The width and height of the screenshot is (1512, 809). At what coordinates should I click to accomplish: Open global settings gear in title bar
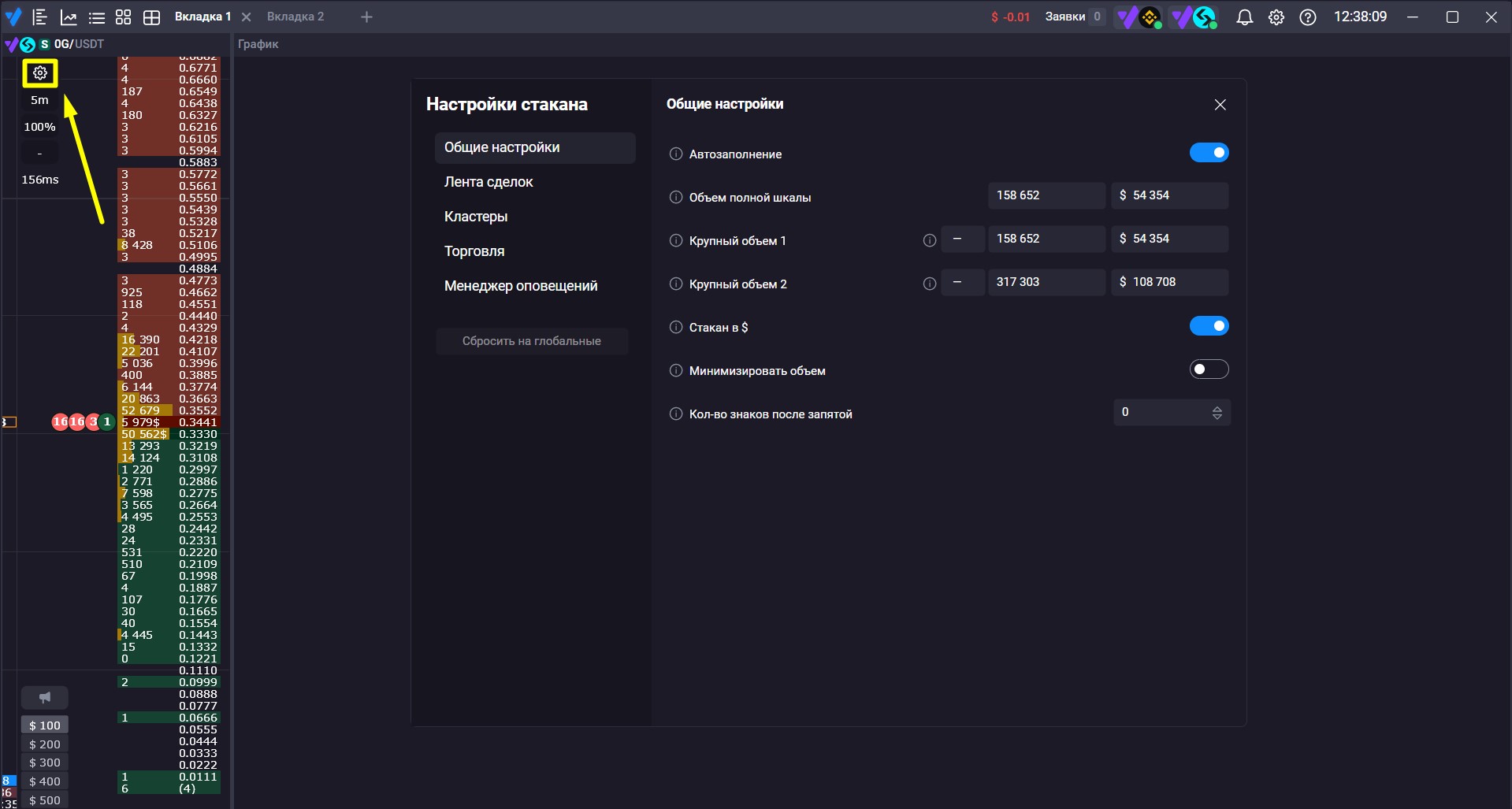click(1276, 17)
